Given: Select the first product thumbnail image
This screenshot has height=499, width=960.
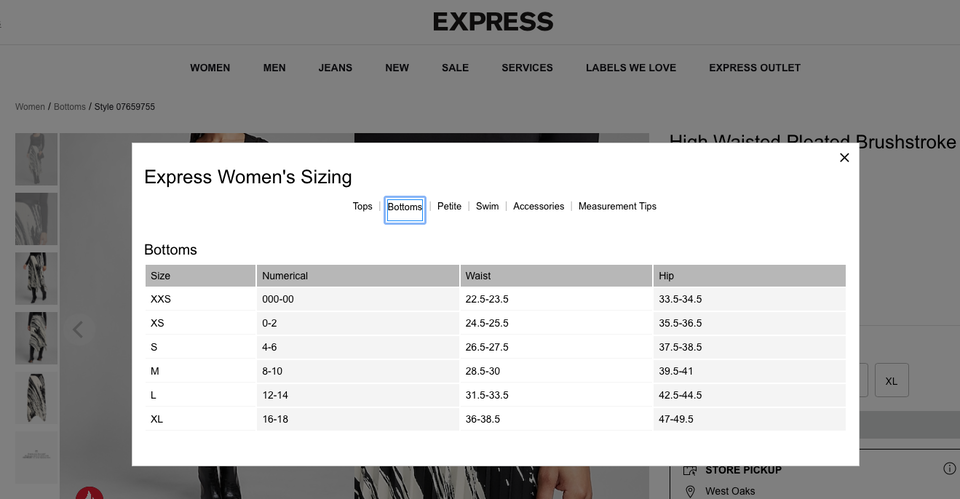Looking at the screenshot, I should point(36,160).
